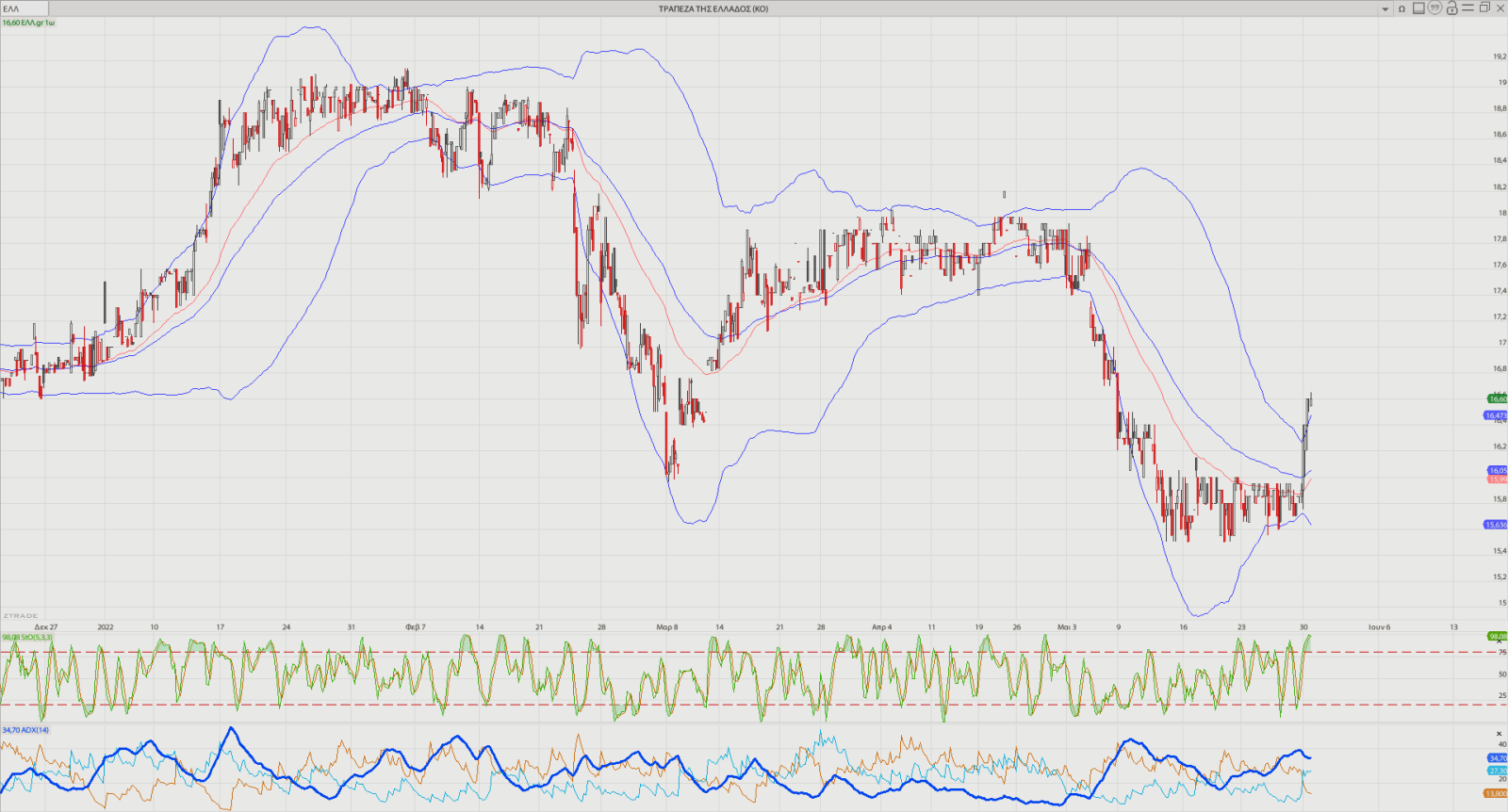Click the blue 16,473 upper band tag
Viewport: 1508px width, 812px height.
click(x=1497, y=415)
